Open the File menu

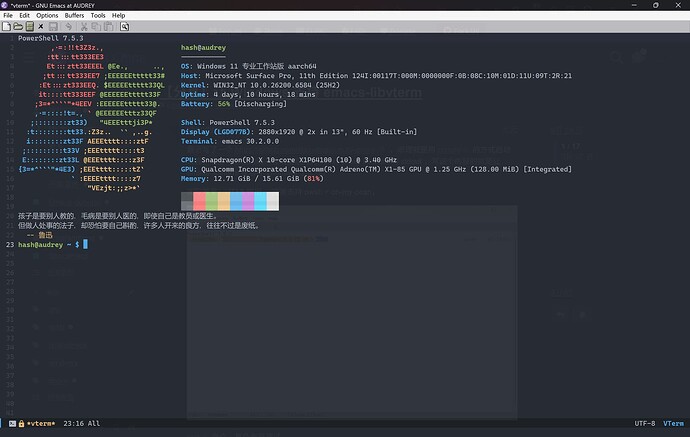pyautogui.click(x=8, y=16)
